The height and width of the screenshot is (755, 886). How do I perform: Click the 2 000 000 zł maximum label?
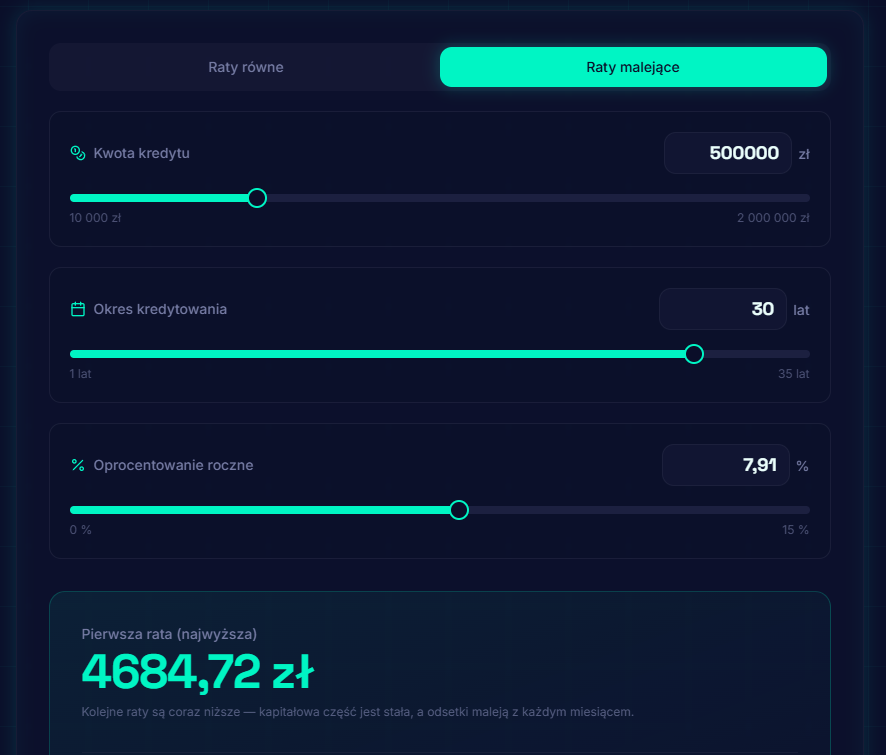773,218
